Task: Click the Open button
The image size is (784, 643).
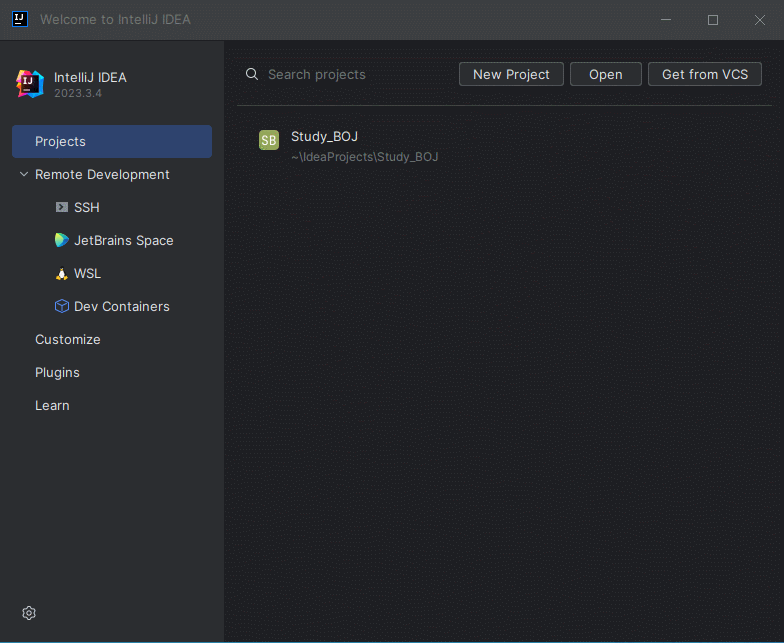Action: pos(606,74)
